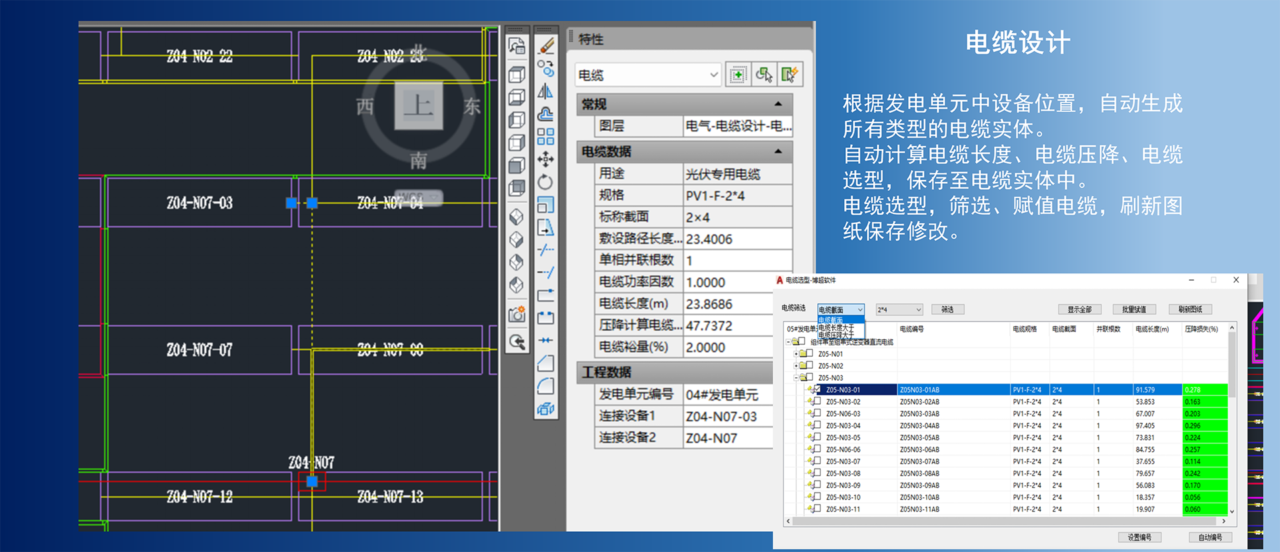Image resolution: width=1280 pixels, height=552 pixels.
Task: Click the dialog's vertical scrollbar
Action: click(x=1231, y=418)
